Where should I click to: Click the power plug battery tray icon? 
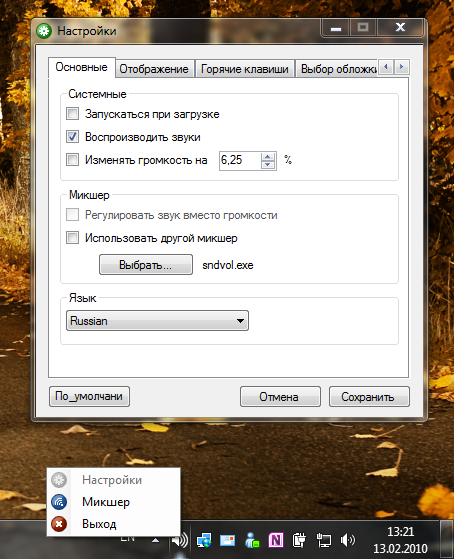coord(299,540)
